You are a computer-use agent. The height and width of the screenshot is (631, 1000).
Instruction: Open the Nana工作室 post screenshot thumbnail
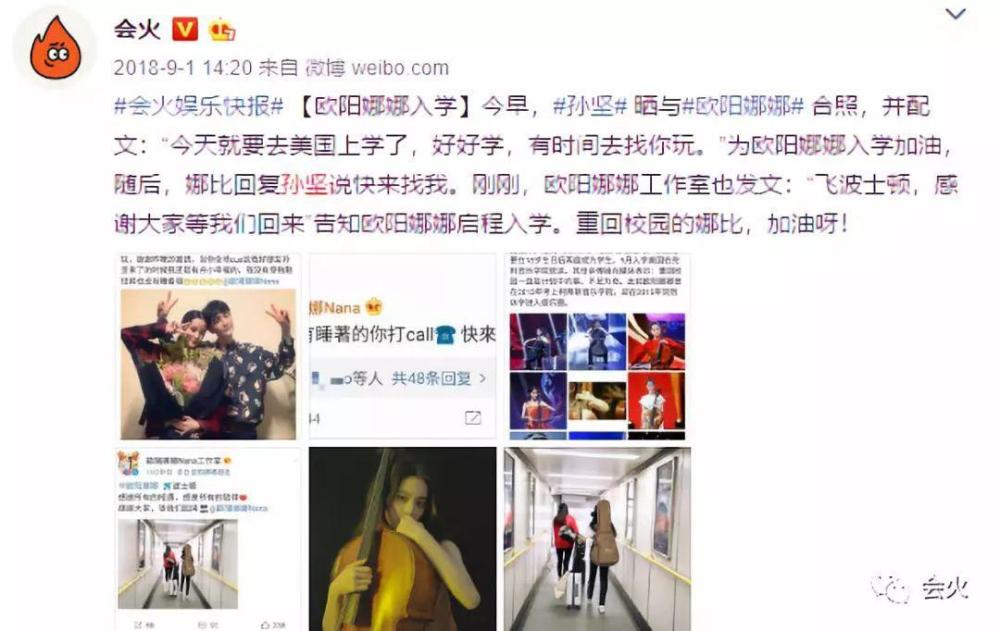coord(208,539)
